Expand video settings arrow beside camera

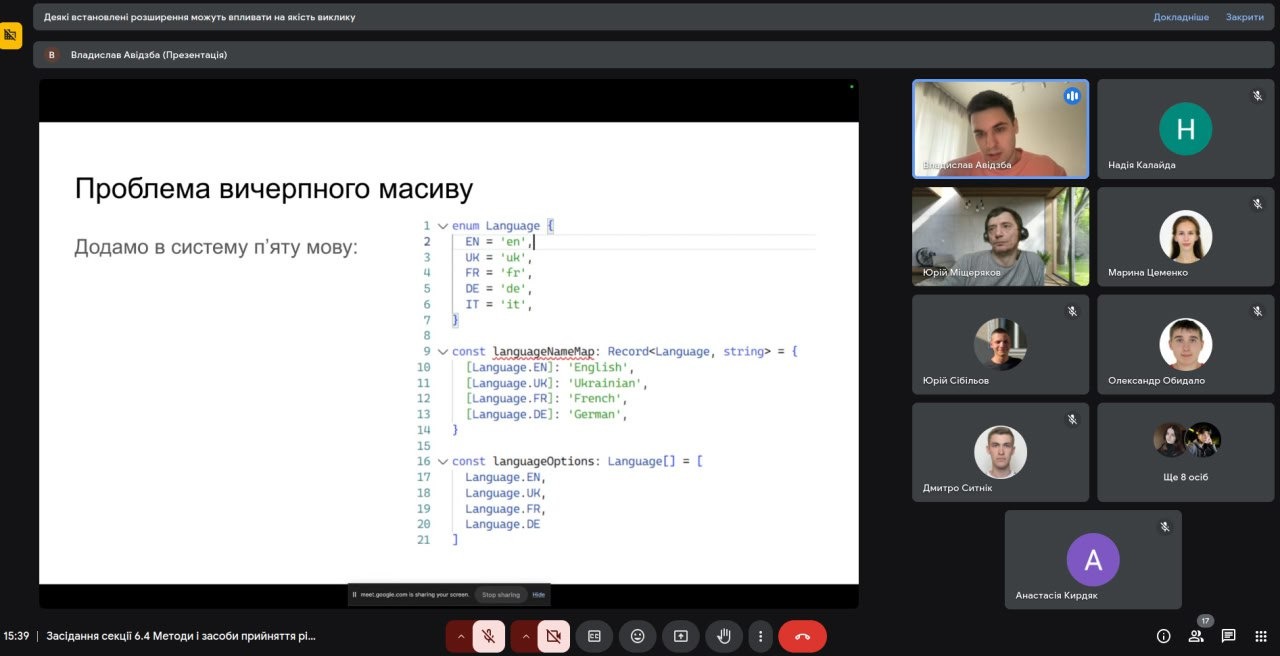pyautogui.click(x=525, y=636)
